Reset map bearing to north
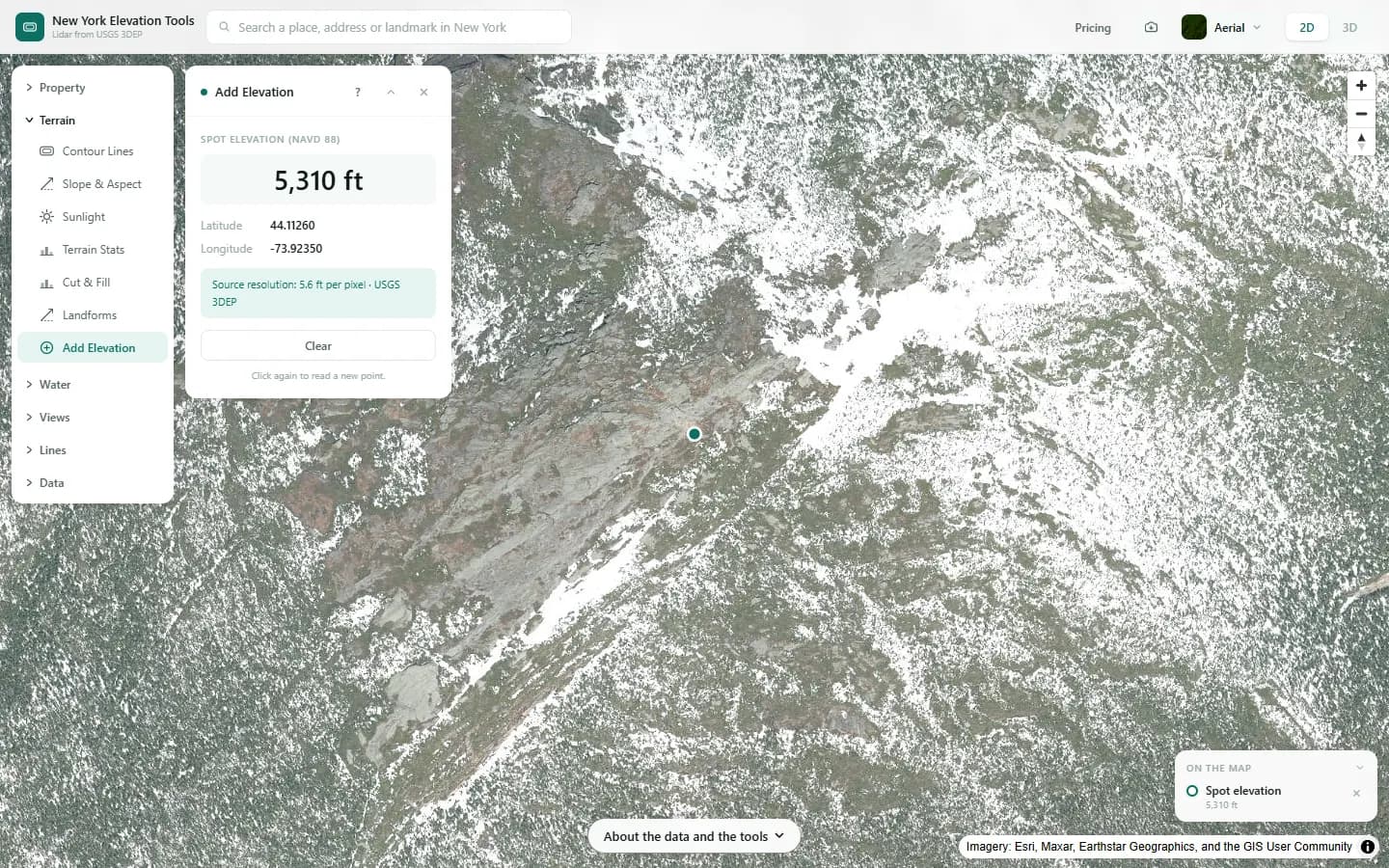1389x868 pixels. click(x=1361, y=142)
